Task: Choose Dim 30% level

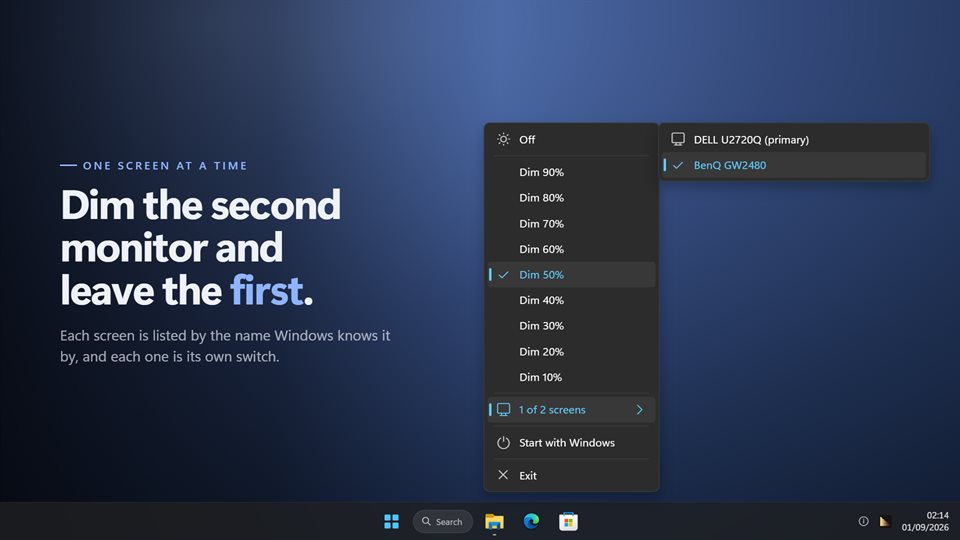Action: pyautogui.click(x=571, y=326)
